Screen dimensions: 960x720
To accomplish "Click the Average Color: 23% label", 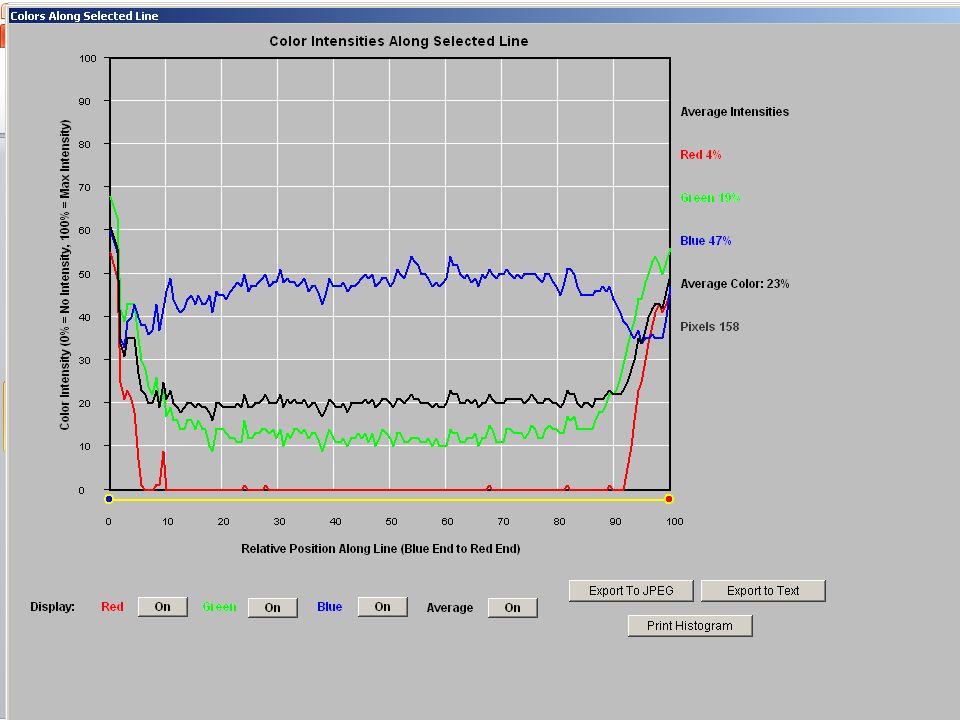I will tap(735, 283).
